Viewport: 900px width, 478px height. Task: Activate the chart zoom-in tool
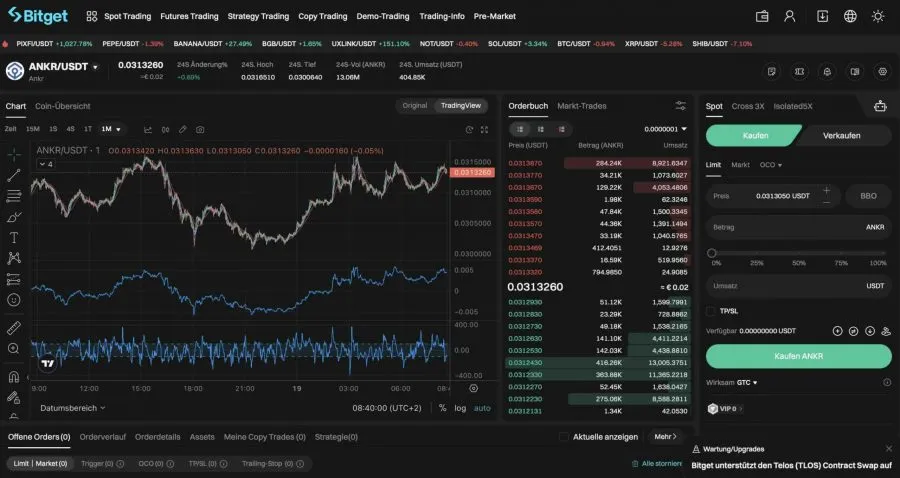(14, 348)
